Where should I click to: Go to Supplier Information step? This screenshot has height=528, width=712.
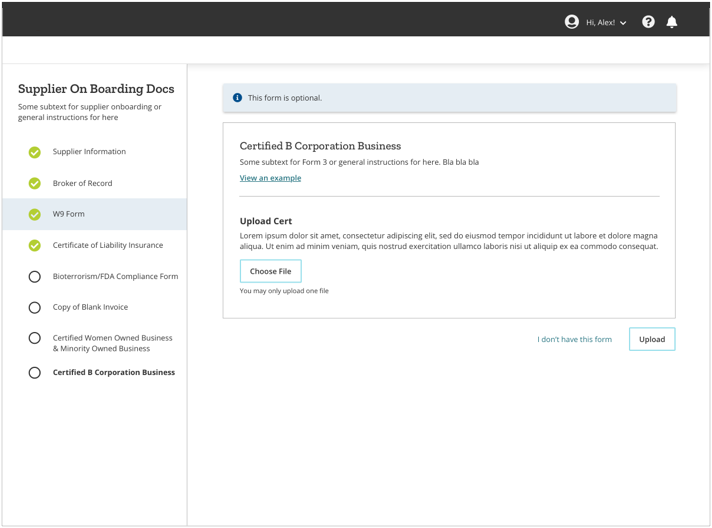[89, 152]
